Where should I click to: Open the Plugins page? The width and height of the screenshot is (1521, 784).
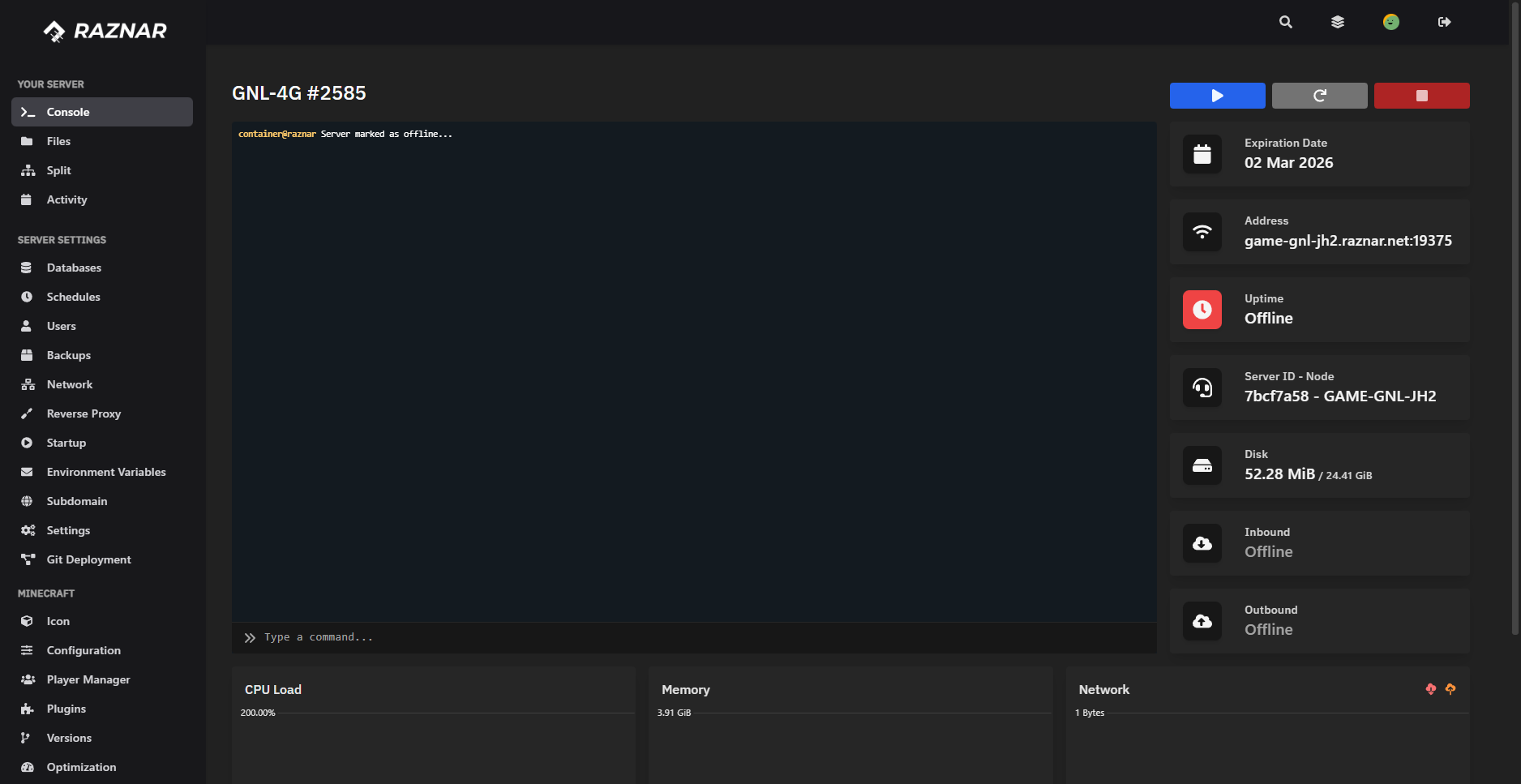point(66,709)
